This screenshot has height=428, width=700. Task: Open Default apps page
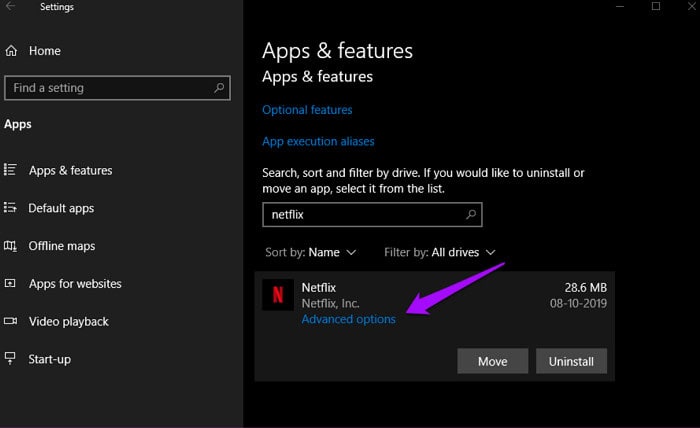[x=61, y=208]
